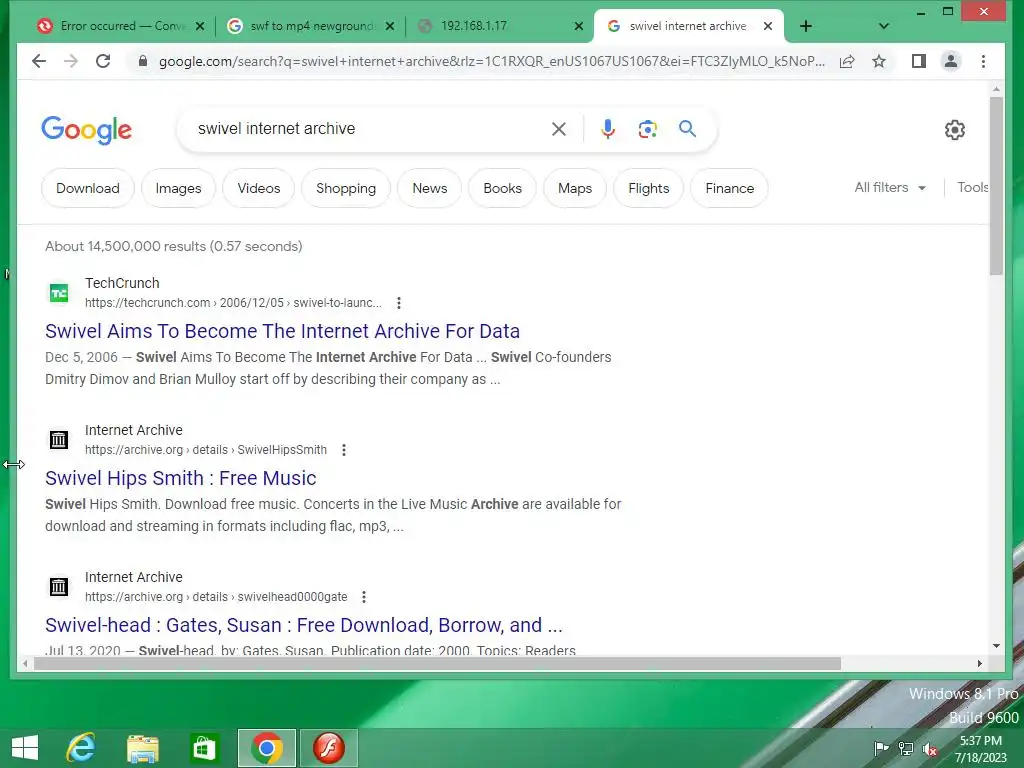Viewport: 1024px width, 768px height.
Task: Select the Maps filter chip
Action: (575, 188)
